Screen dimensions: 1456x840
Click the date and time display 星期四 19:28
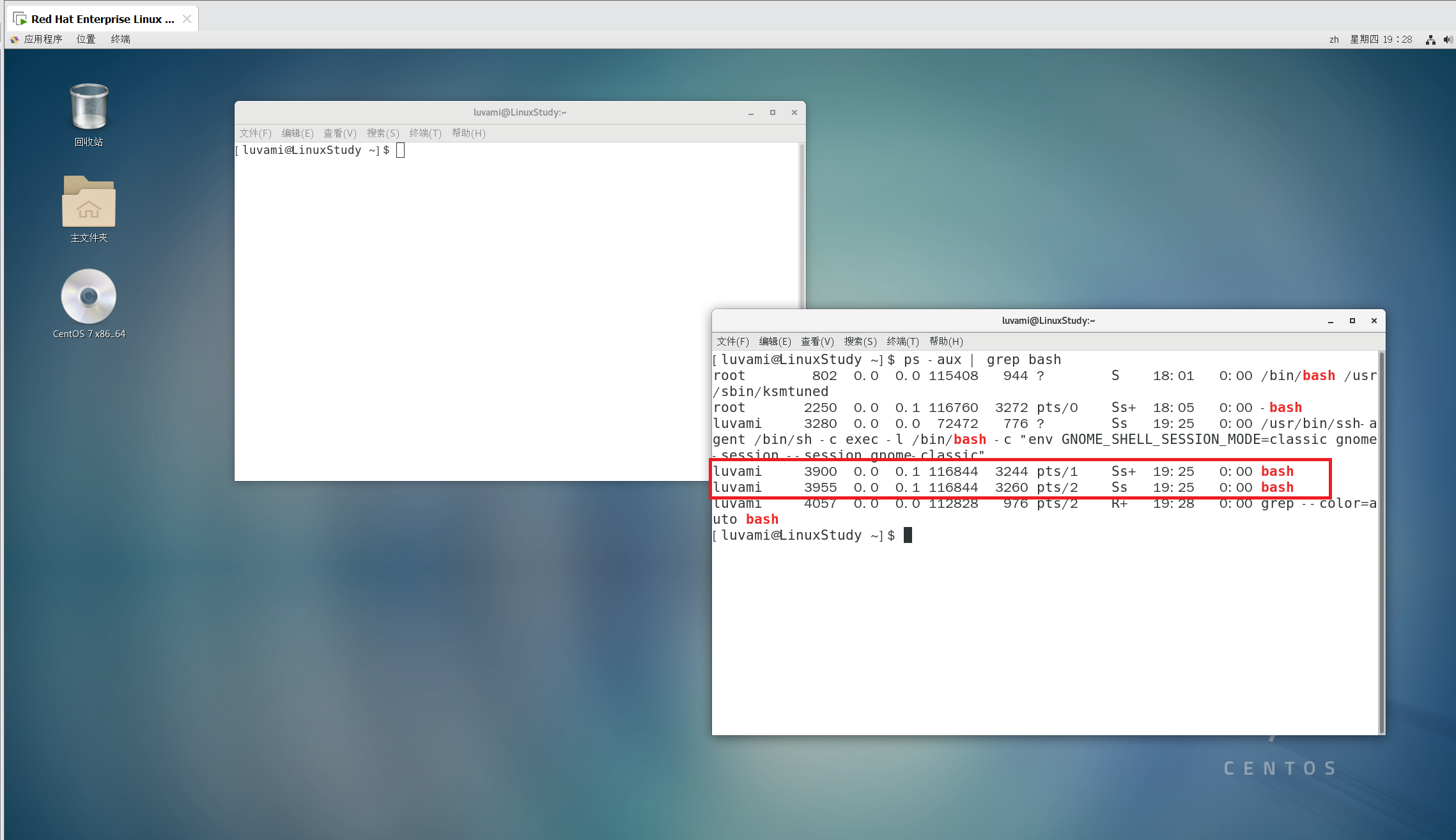[1382, 39]
